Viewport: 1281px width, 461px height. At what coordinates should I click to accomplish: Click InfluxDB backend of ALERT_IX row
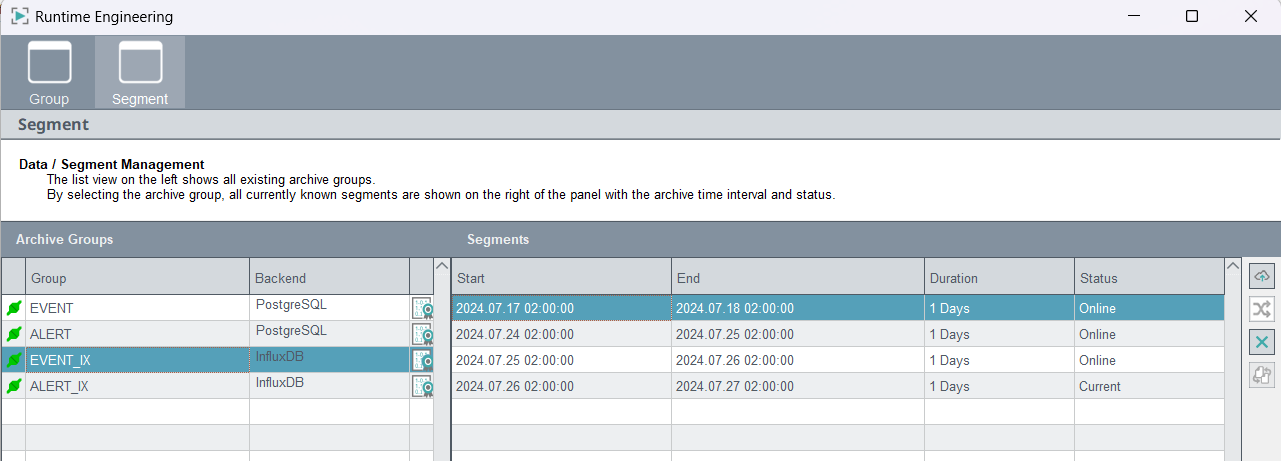(330, 386)
